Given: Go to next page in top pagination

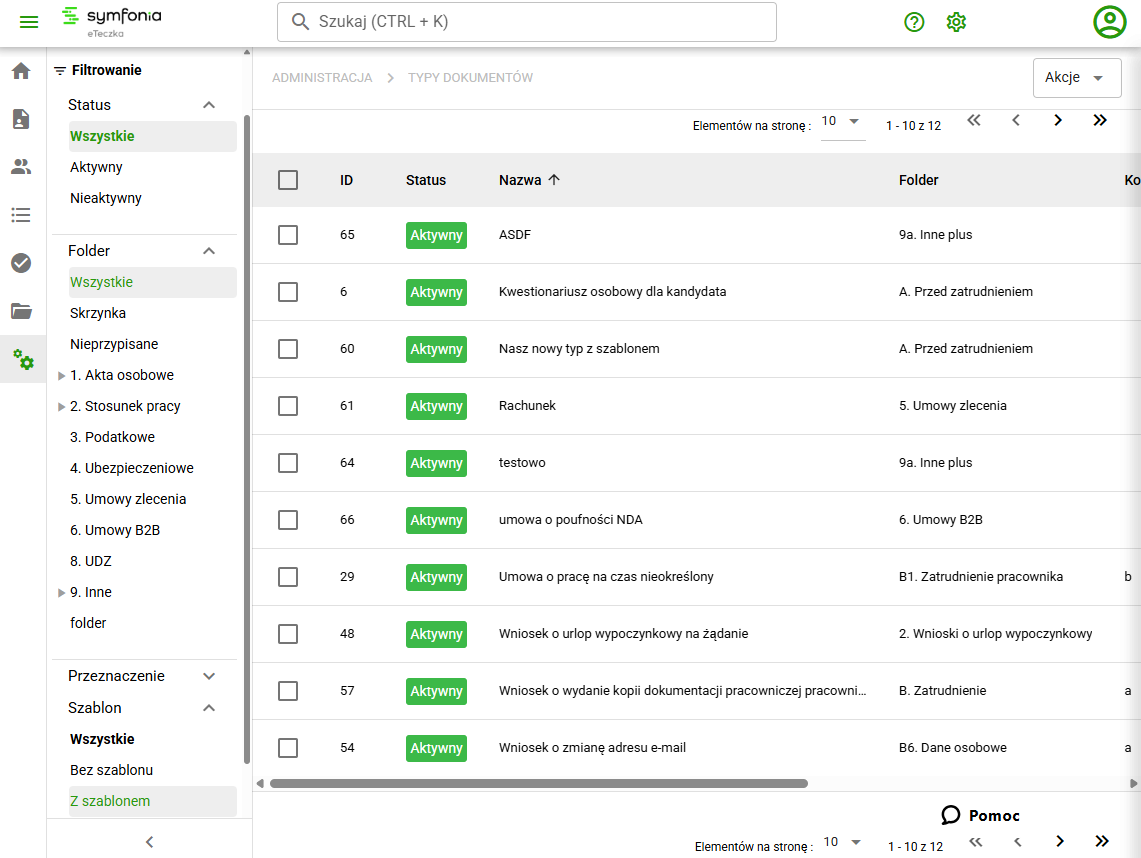Looking at the screenshot, I should [1058, 120].
